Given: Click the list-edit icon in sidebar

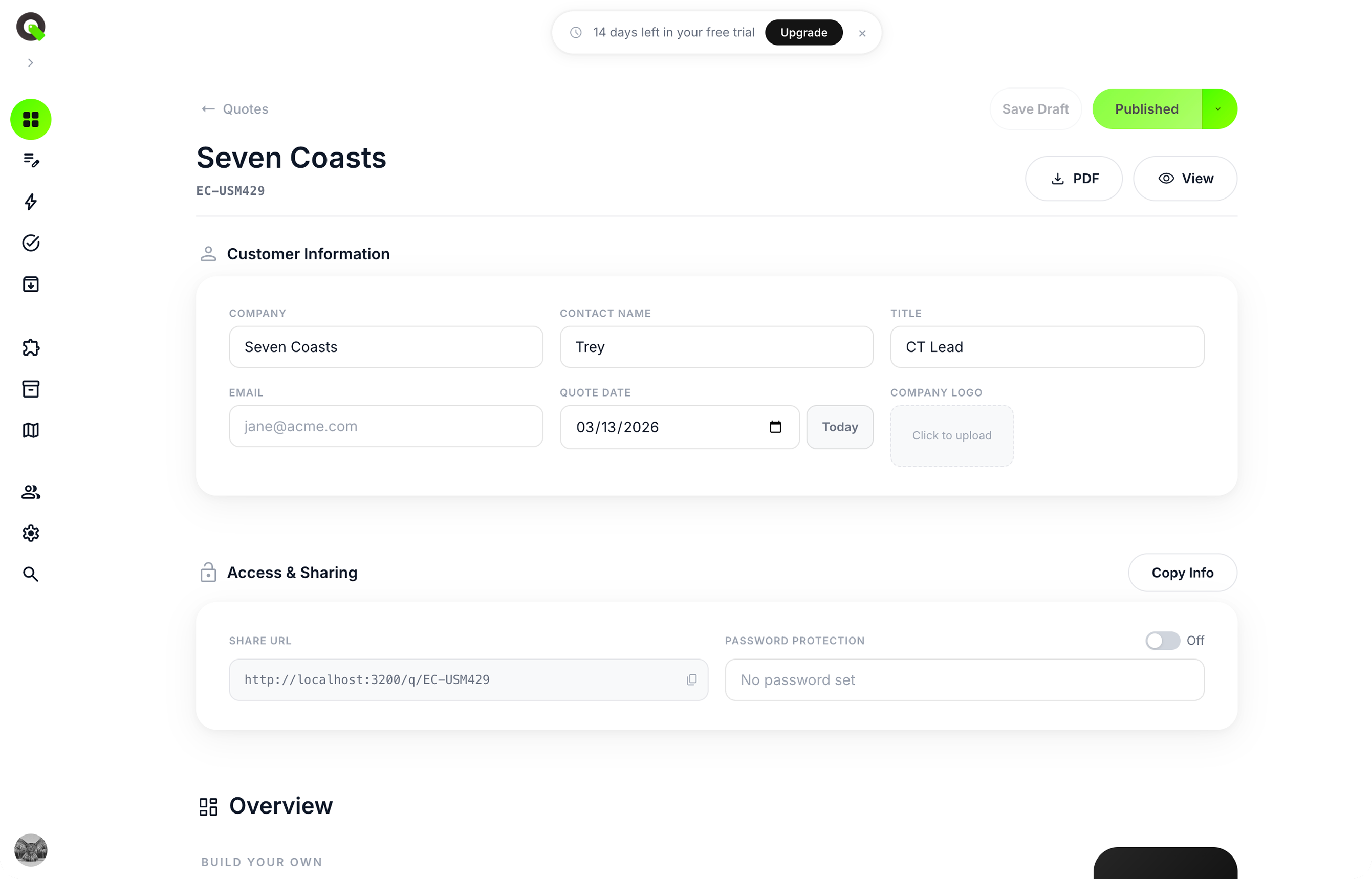Looking at the screenshot, I should pos(31,160).
